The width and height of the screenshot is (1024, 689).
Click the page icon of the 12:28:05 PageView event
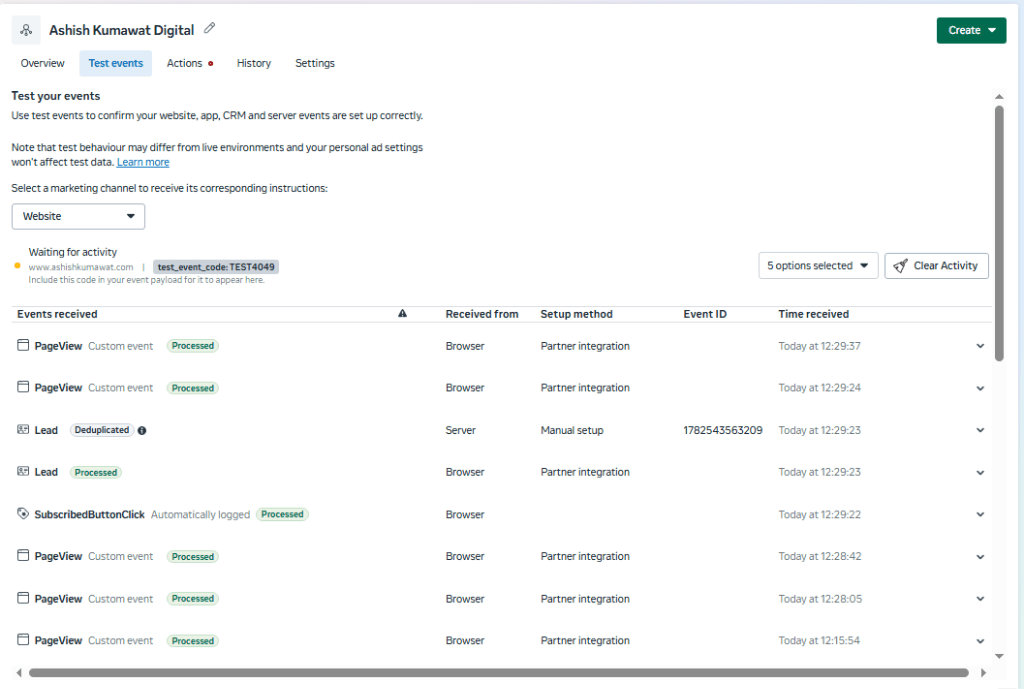(x=23, y=598)
